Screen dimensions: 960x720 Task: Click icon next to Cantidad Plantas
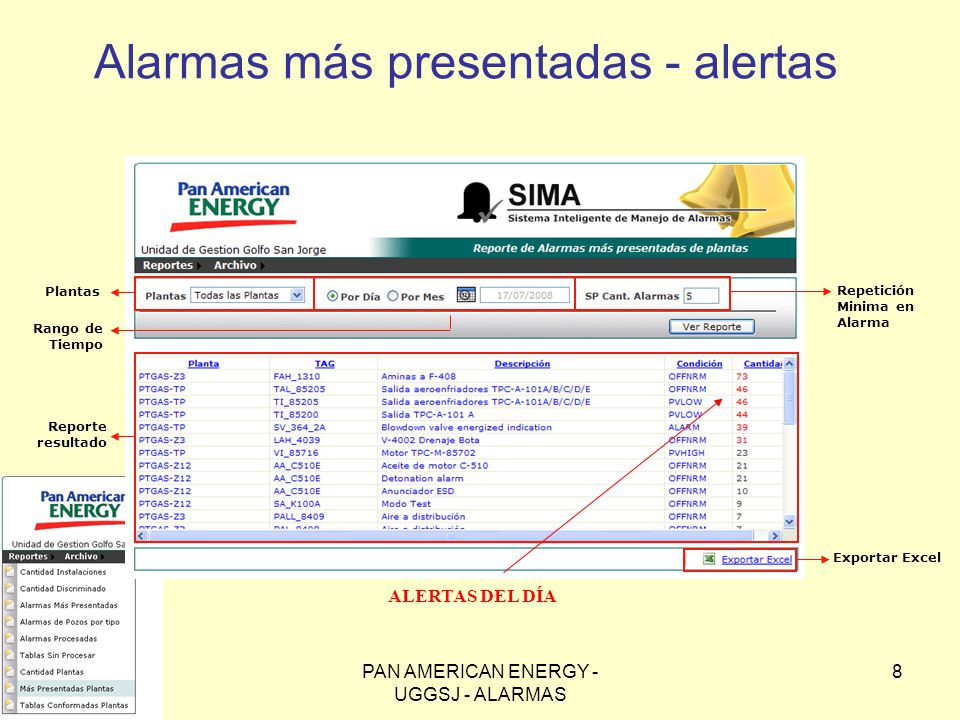point(10,672)
